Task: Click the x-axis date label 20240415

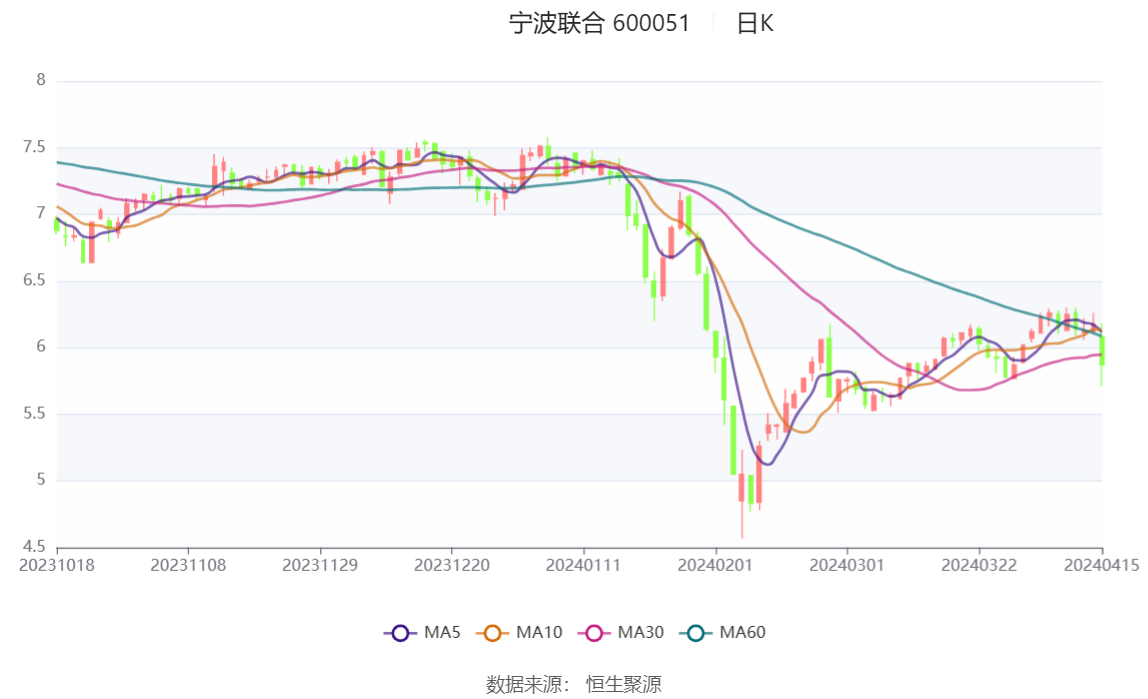Action: pos(1101,565)
